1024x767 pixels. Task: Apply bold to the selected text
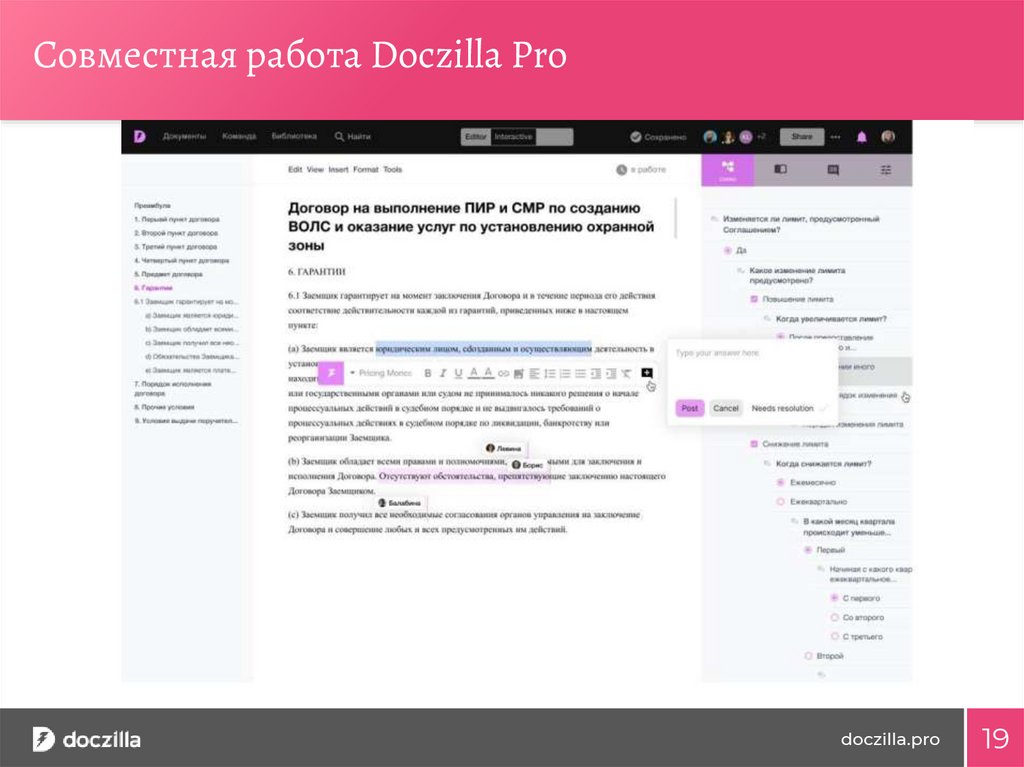428,373
